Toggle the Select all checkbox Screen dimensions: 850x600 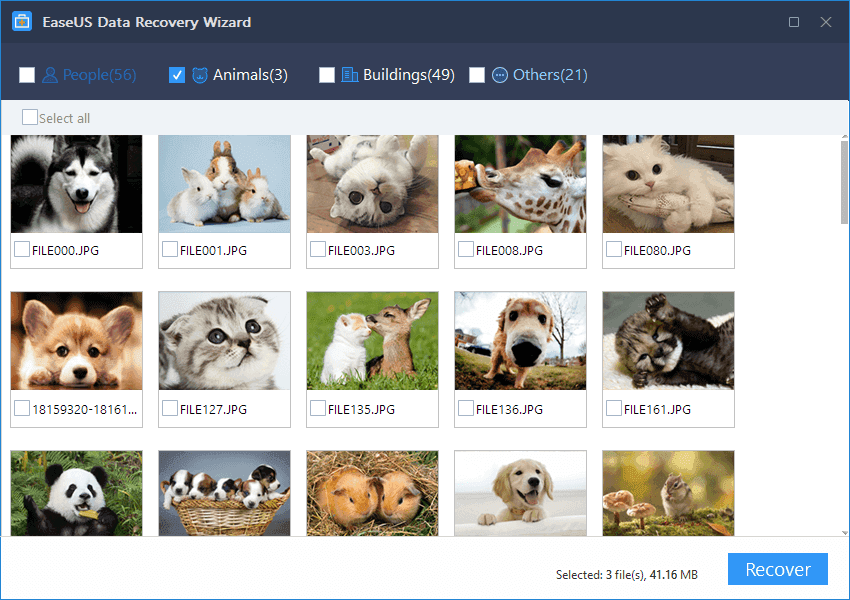coord(29,117)
